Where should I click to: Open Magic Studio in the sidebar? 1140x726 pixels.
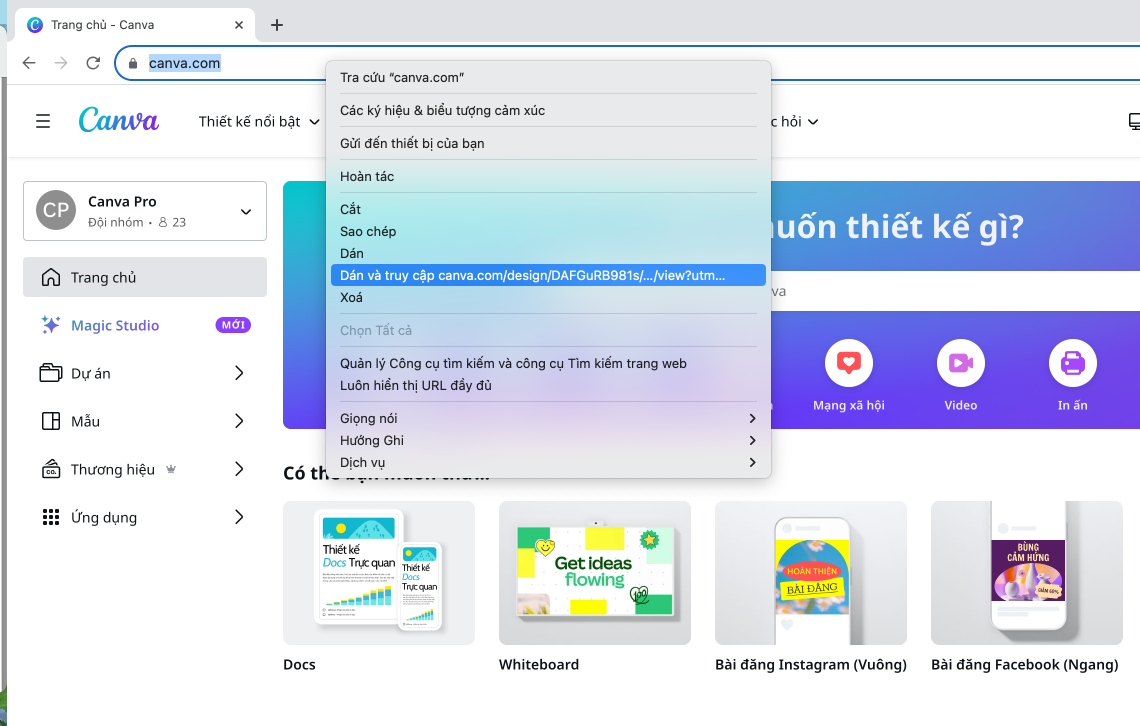(145, 325)
